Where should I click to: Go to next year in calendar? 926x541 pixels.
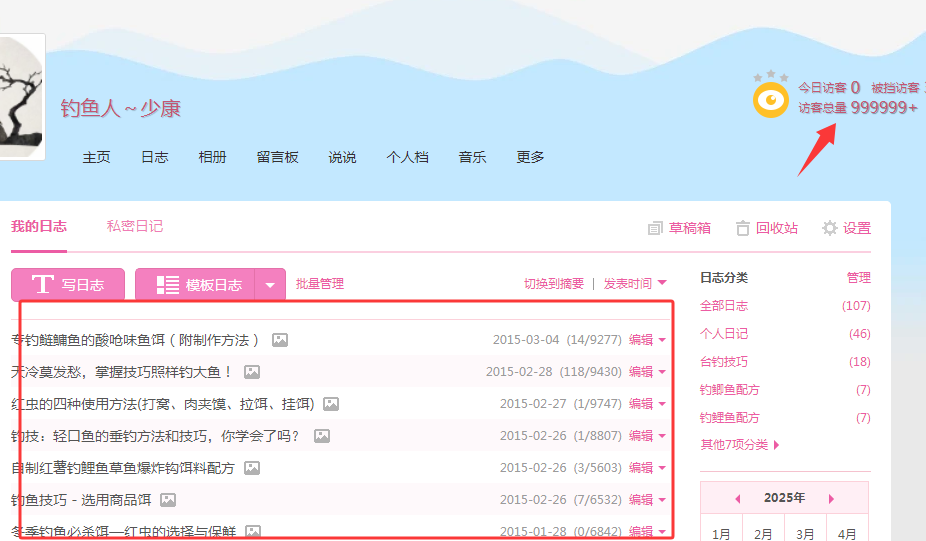tap(831, 498)
